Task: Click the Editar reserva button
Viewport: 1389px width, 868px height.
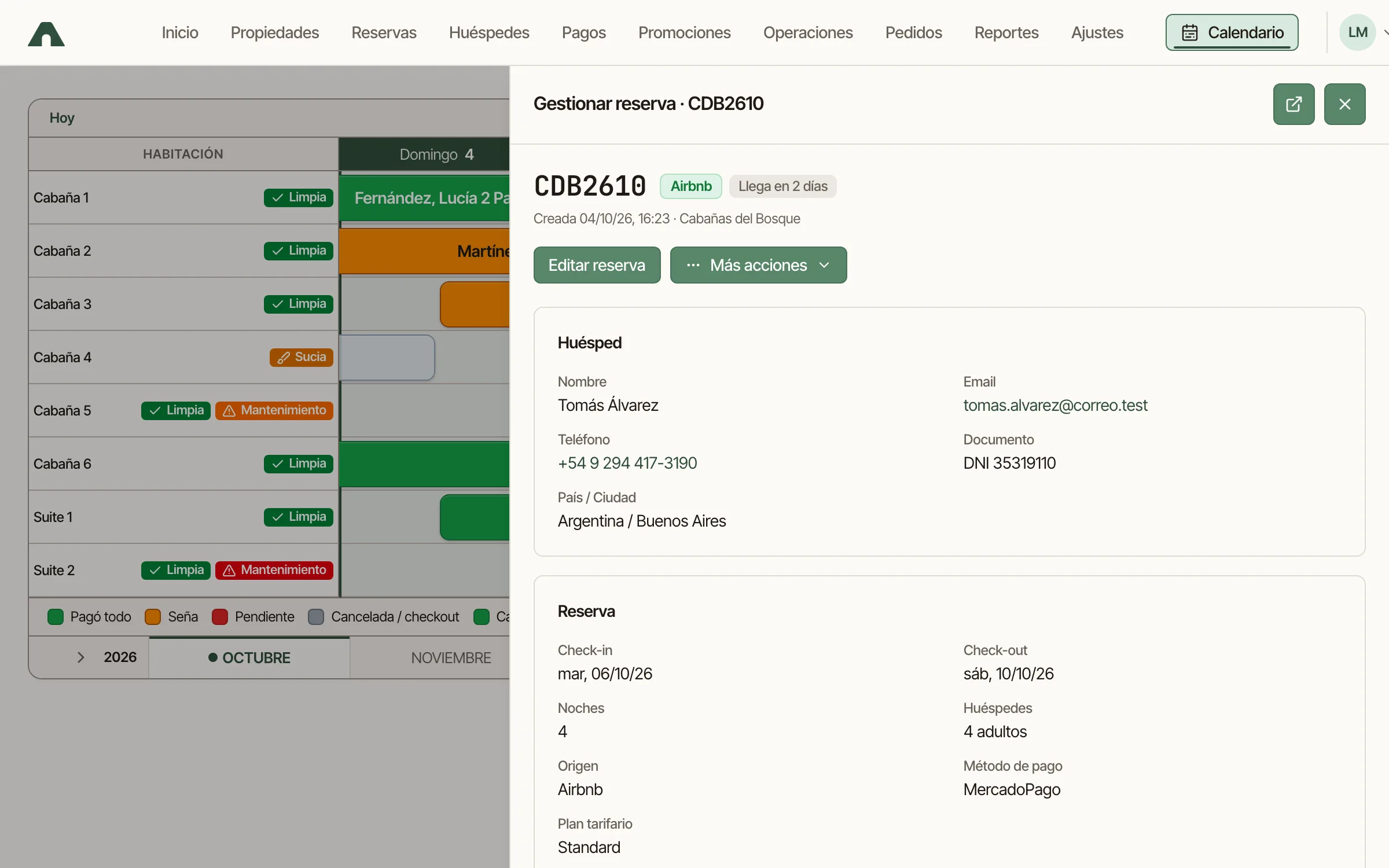Action: pos(597,265)
